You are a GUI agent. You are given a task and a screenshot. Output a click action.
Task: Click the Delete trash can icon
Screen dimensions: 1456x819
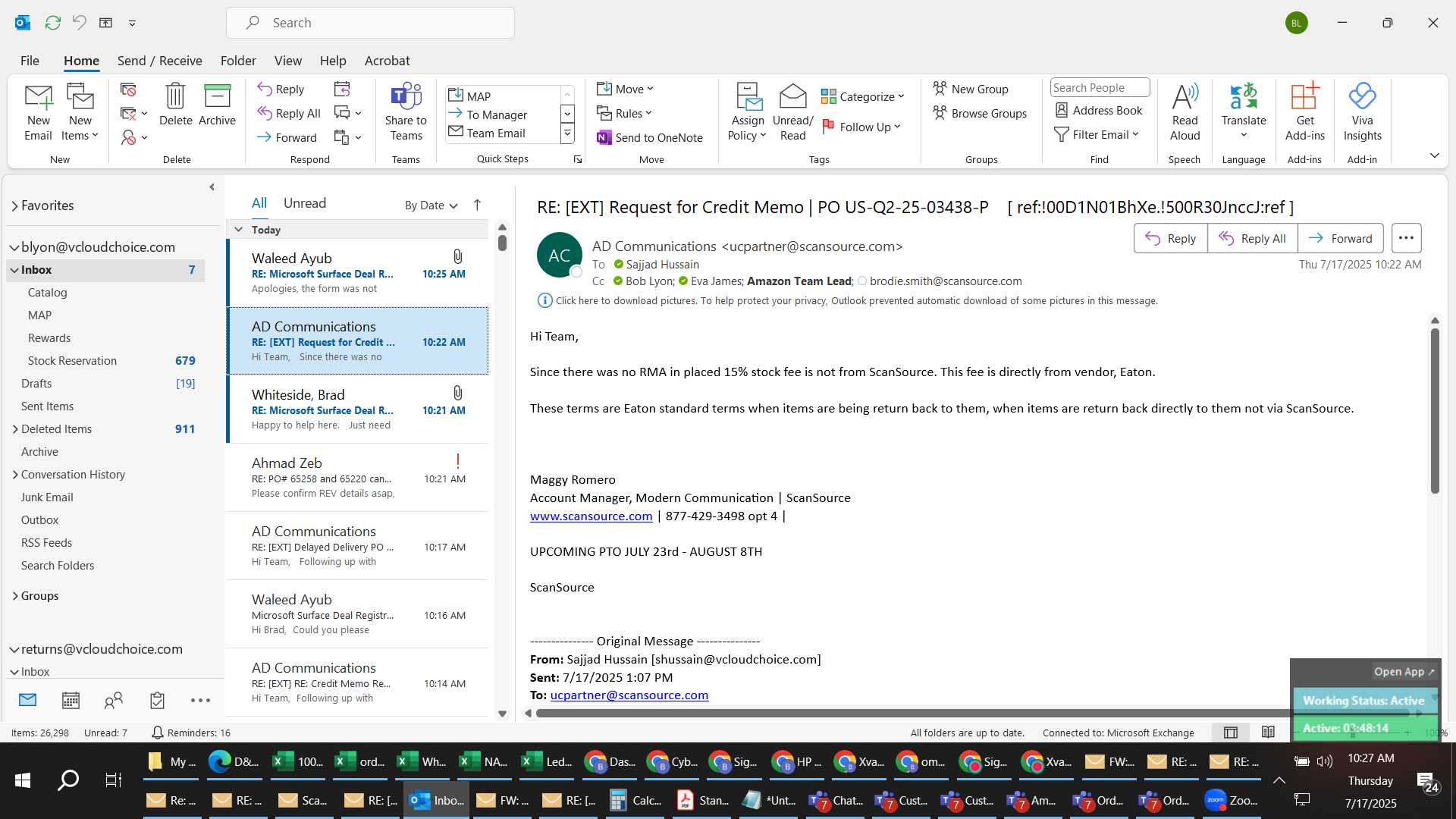click(x=175, y=105)
